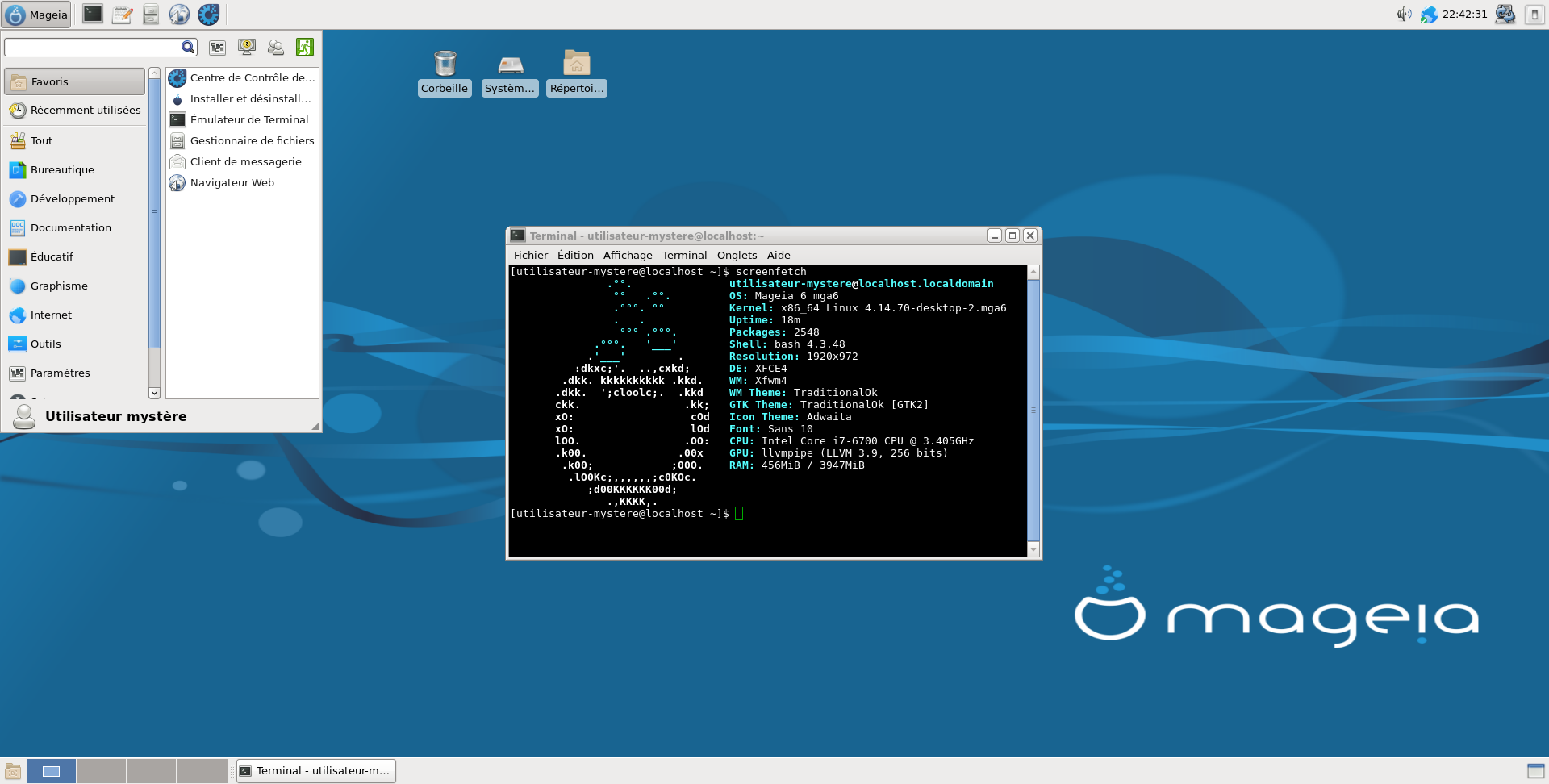
Task: Open the file cabinet launcher in top panel
Action: (151, 14)
